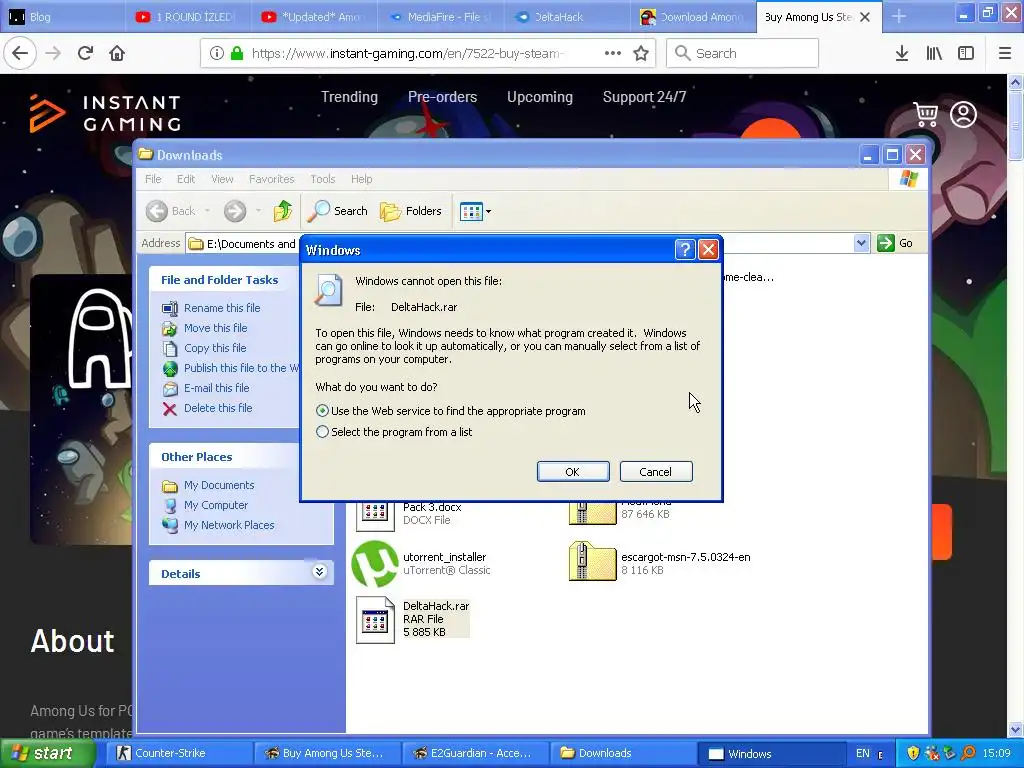This screenshot has height=768, width=1024.
Task: Click Explorer Back button
Action: click(170, 211)
